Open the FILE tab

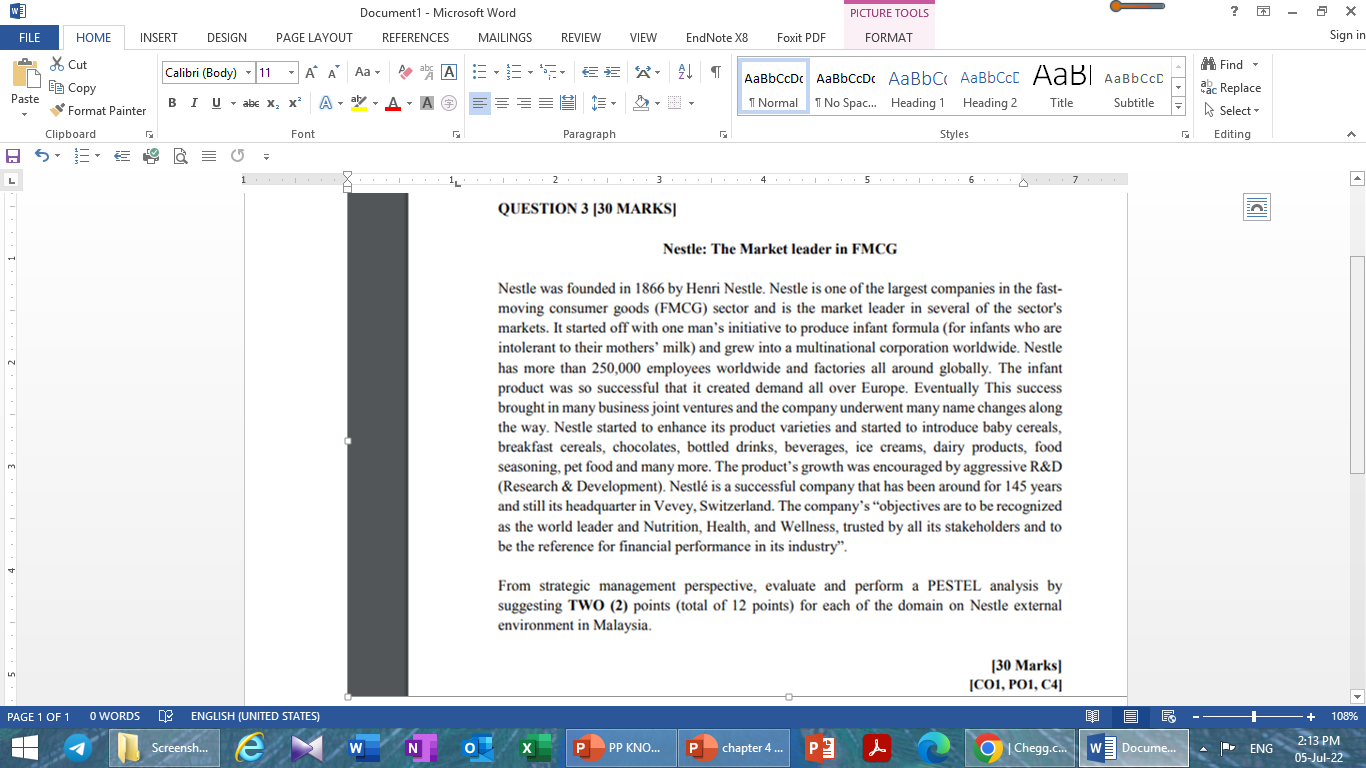(x=30, y=37)
